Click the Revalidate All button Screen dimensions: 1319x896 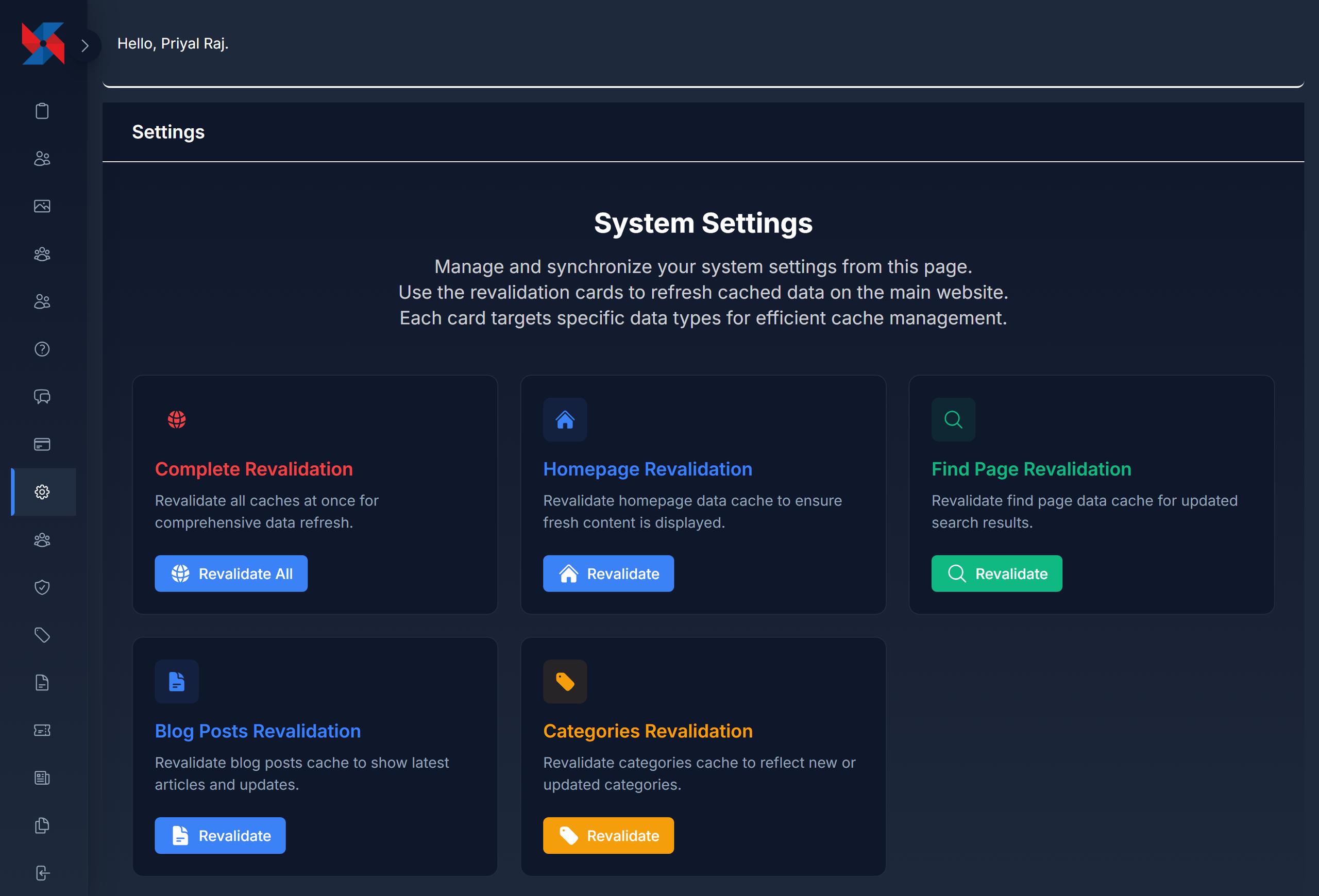pyautogui.click(x=231, y=573)
